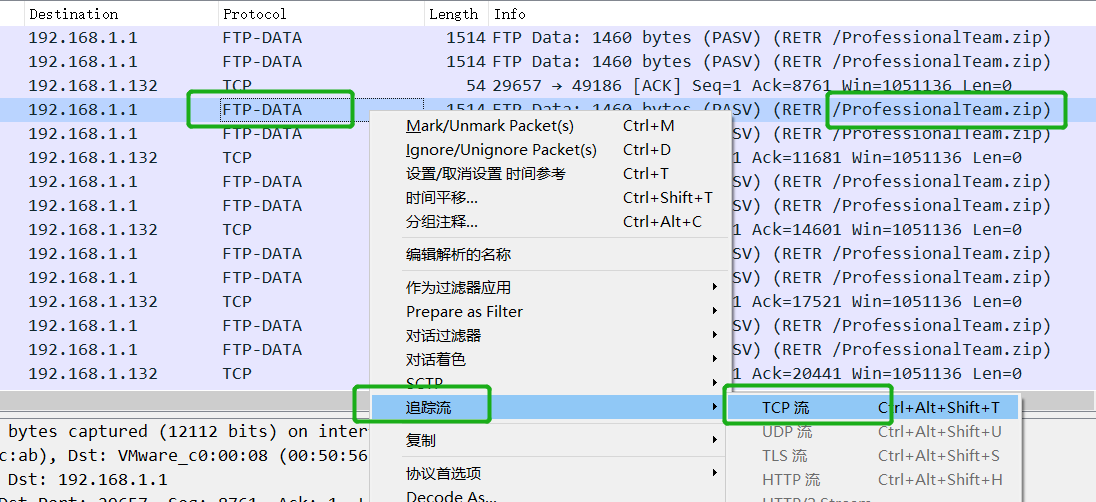Viewport: 1096px width, 502px height.
Task: Click Destination 192.168.1.1 in the highlighted row
Action: tap(82, 110)
